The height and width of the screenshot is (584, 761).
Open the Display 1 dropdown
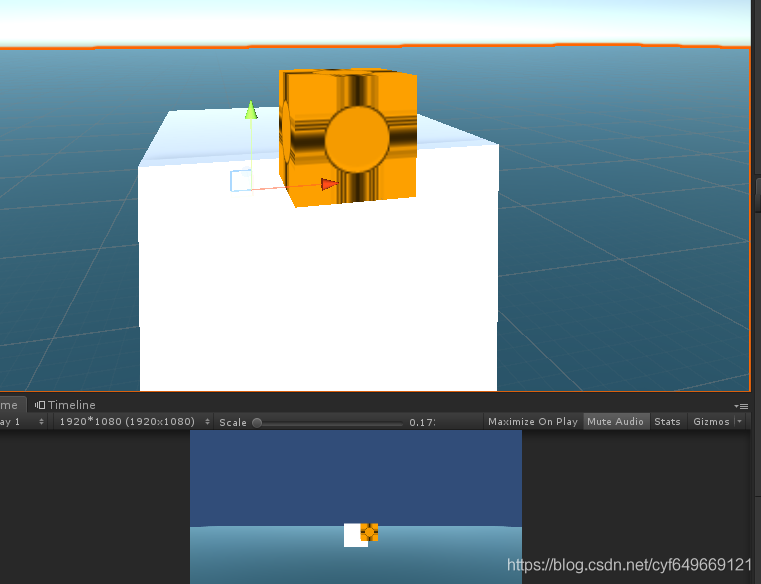(22, 422)
